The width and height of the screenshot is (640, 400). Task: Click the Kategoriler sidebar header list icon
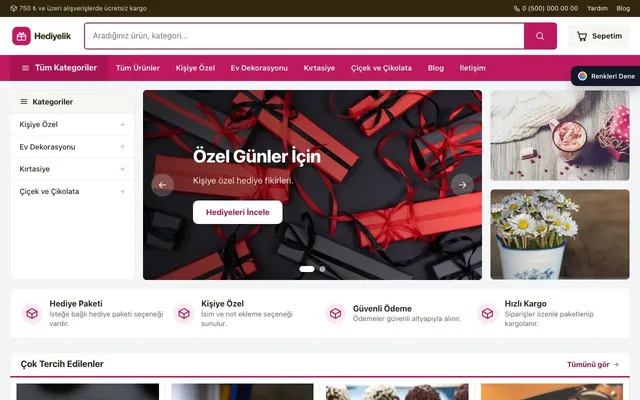pyautogui.click(x=24, y=102)
